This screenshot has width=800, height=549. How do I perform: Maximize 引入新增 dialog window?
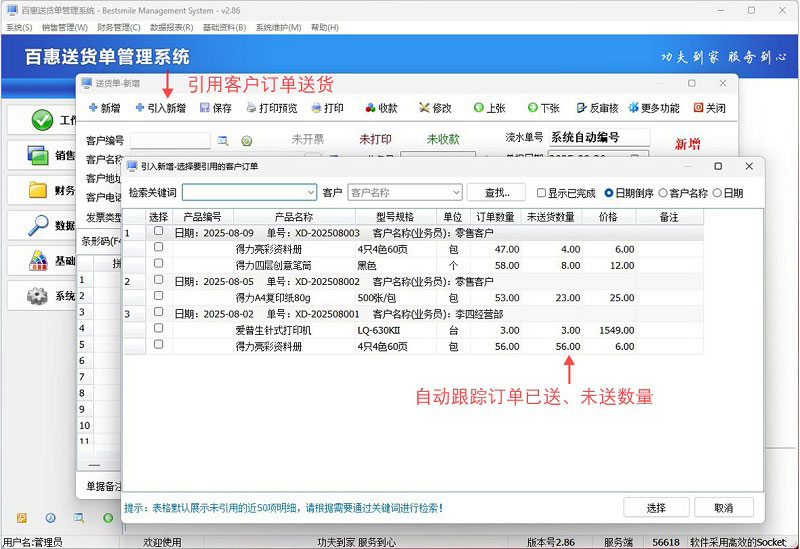(718, 166)
